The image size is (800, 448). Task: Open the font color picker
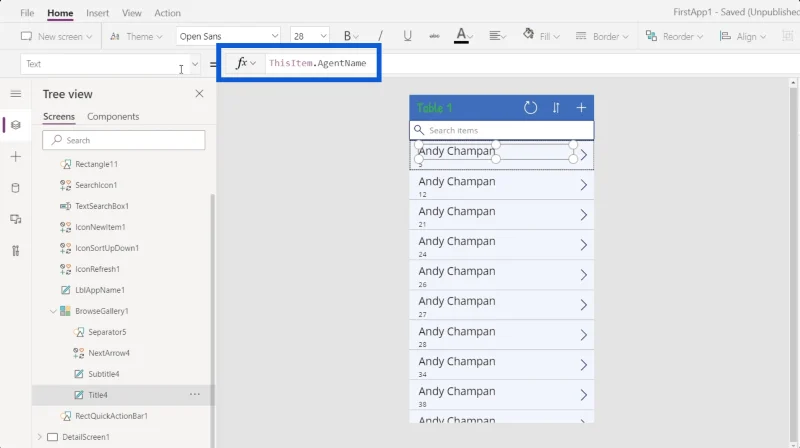click(463, 36)
